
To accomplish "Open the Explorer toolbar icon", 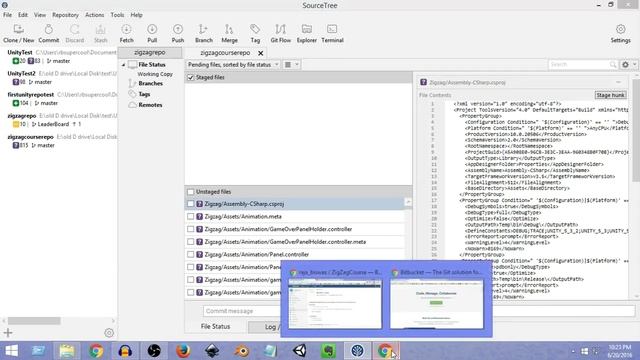I will 307,33.
